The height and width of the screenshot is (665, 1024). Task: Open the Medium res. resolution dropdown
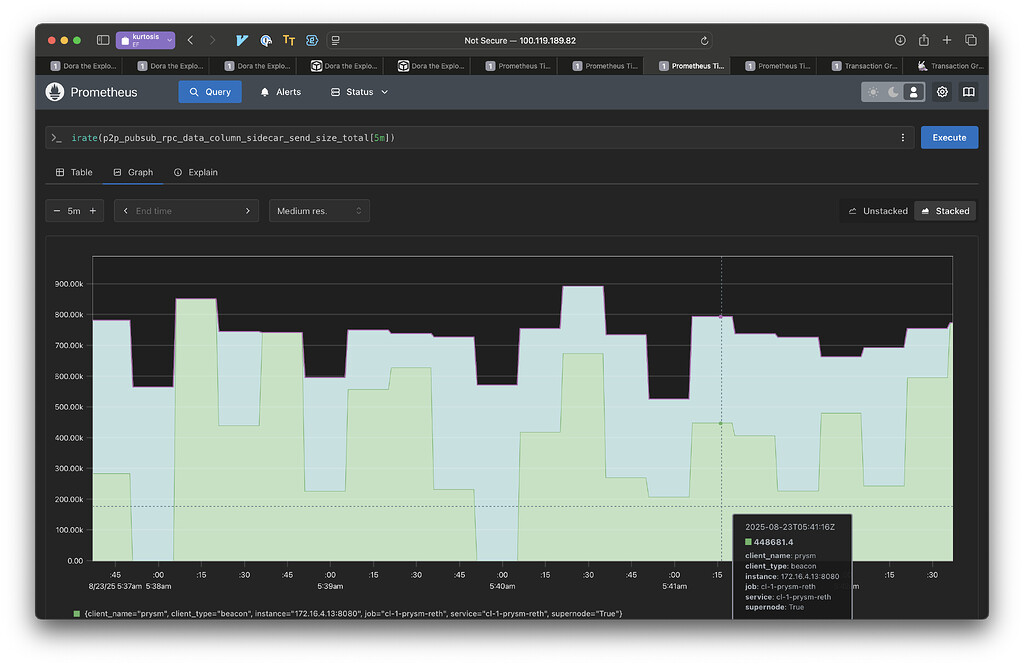coord(319,211)
